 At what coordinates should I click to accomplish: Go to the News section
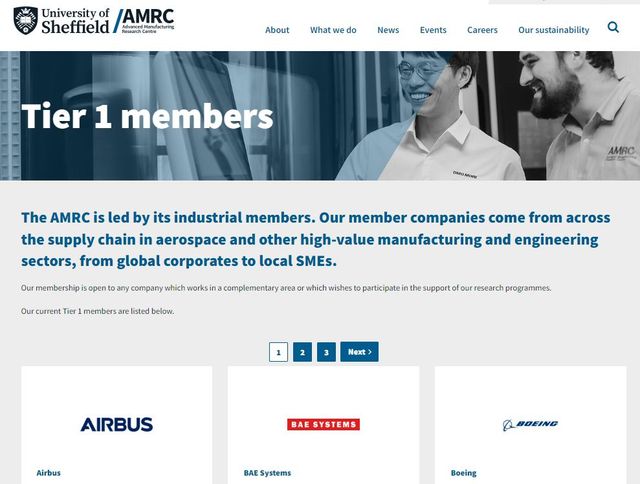pyautogui.click(x=388, y=30)
